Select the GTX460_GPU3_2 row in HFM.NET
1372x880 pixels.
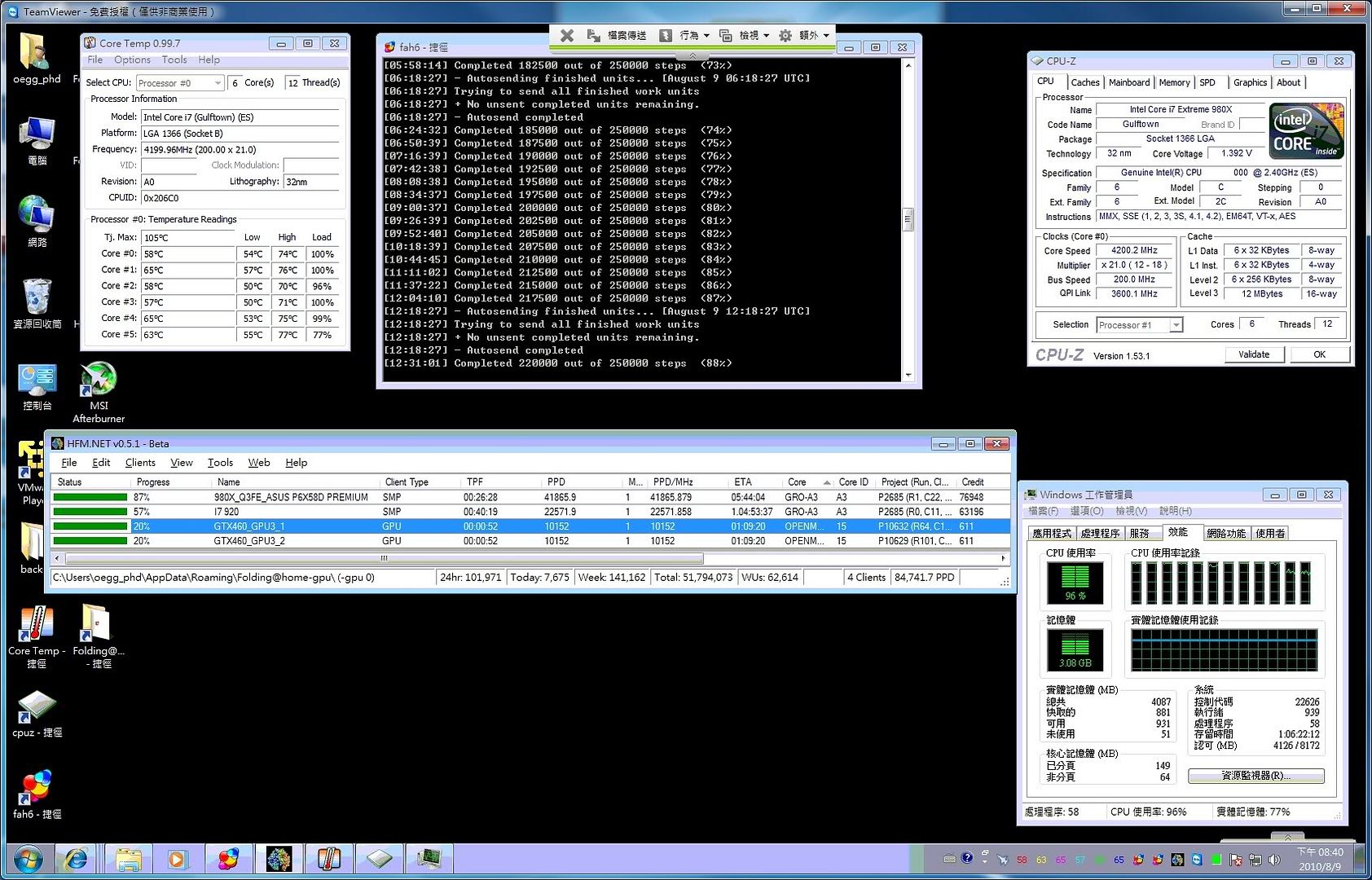pyautogui.click(x=530, y=541)
